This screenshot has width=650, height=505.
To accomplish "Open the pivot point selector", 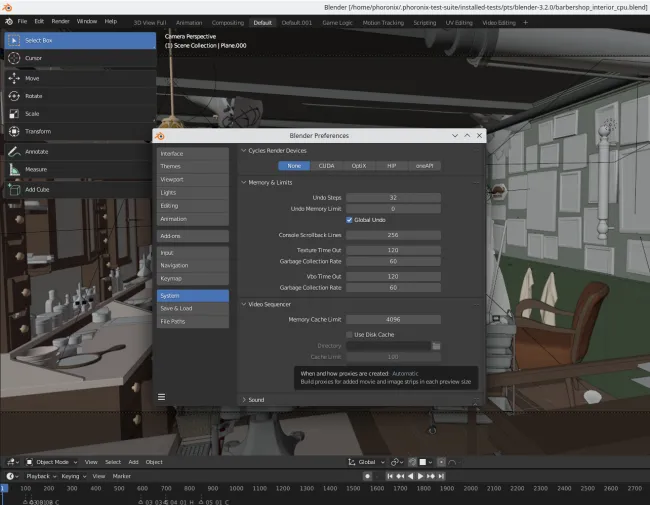I will coord(396,462).
